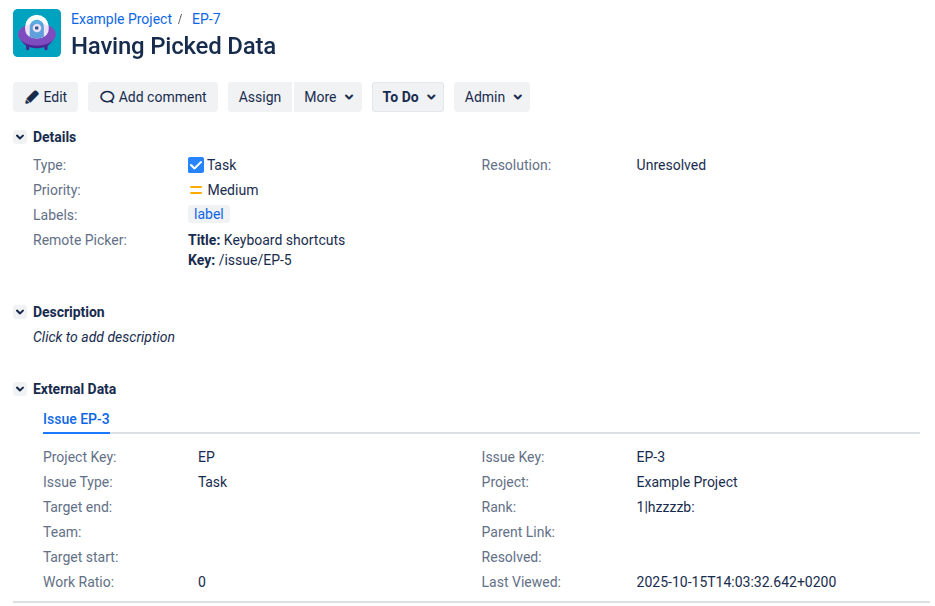Click to add description text
Viewport: 935px width, 606px height.
(x=104, y=337)
